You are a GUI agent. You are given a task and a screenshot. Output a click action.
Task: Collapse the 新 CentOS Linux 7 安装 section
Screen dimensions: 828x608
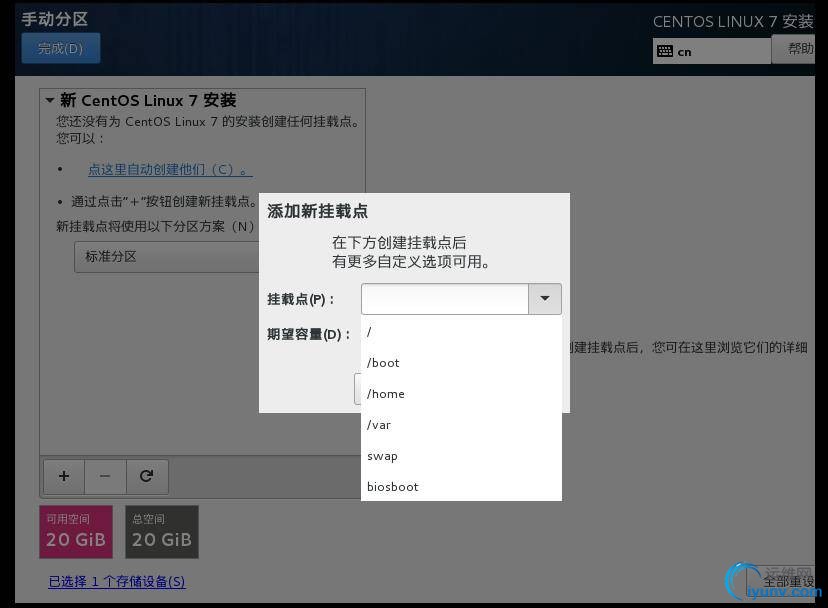(x=50, y=100)
